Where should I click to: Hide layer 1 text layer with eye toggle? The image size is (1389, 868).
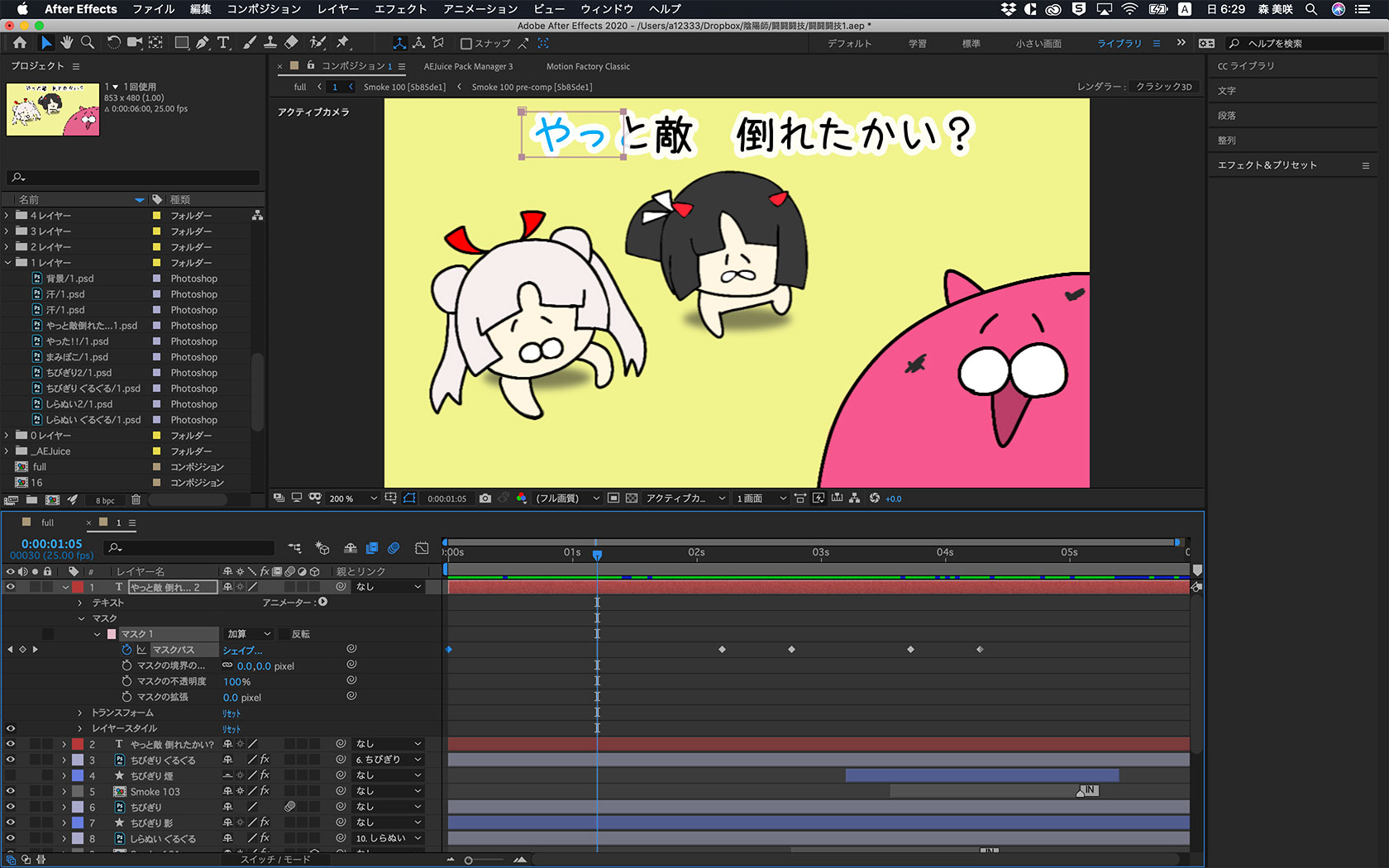coord(11,587)
